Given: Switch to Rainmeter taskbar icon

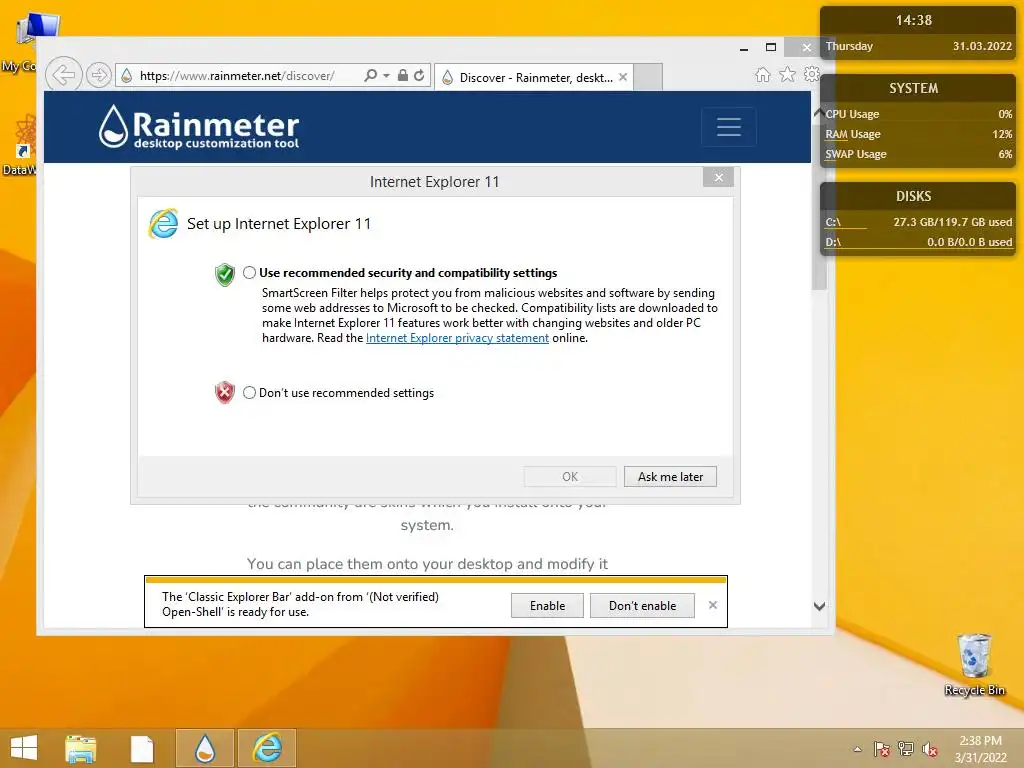Looking at the screenshot, I should tap(204, 748).
